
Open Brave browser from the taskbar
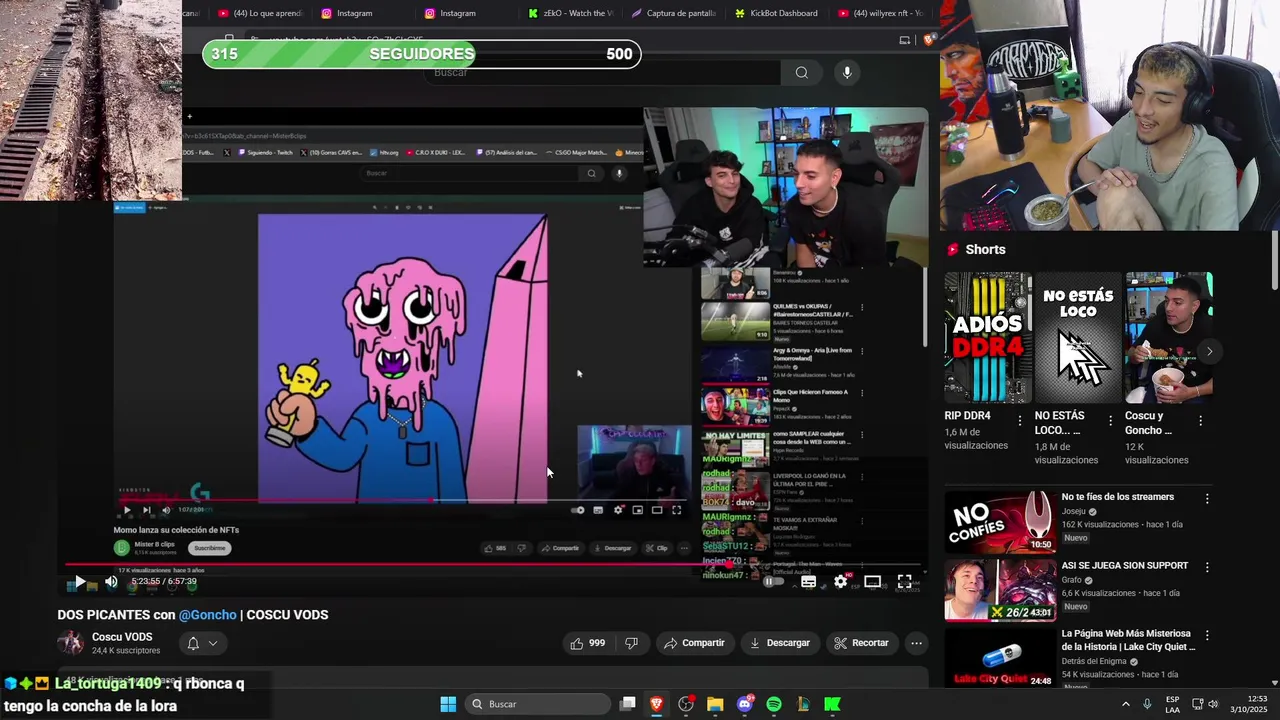pos(657,704)
